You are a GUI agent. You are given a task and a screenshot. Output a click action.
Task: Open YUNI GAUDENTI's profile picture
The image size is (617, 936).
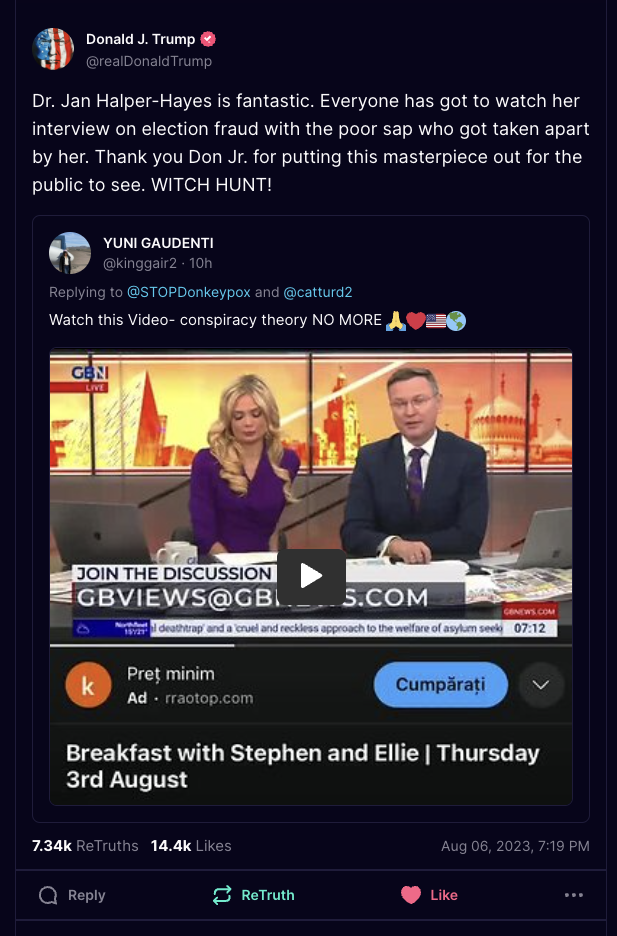click(70, 253)
